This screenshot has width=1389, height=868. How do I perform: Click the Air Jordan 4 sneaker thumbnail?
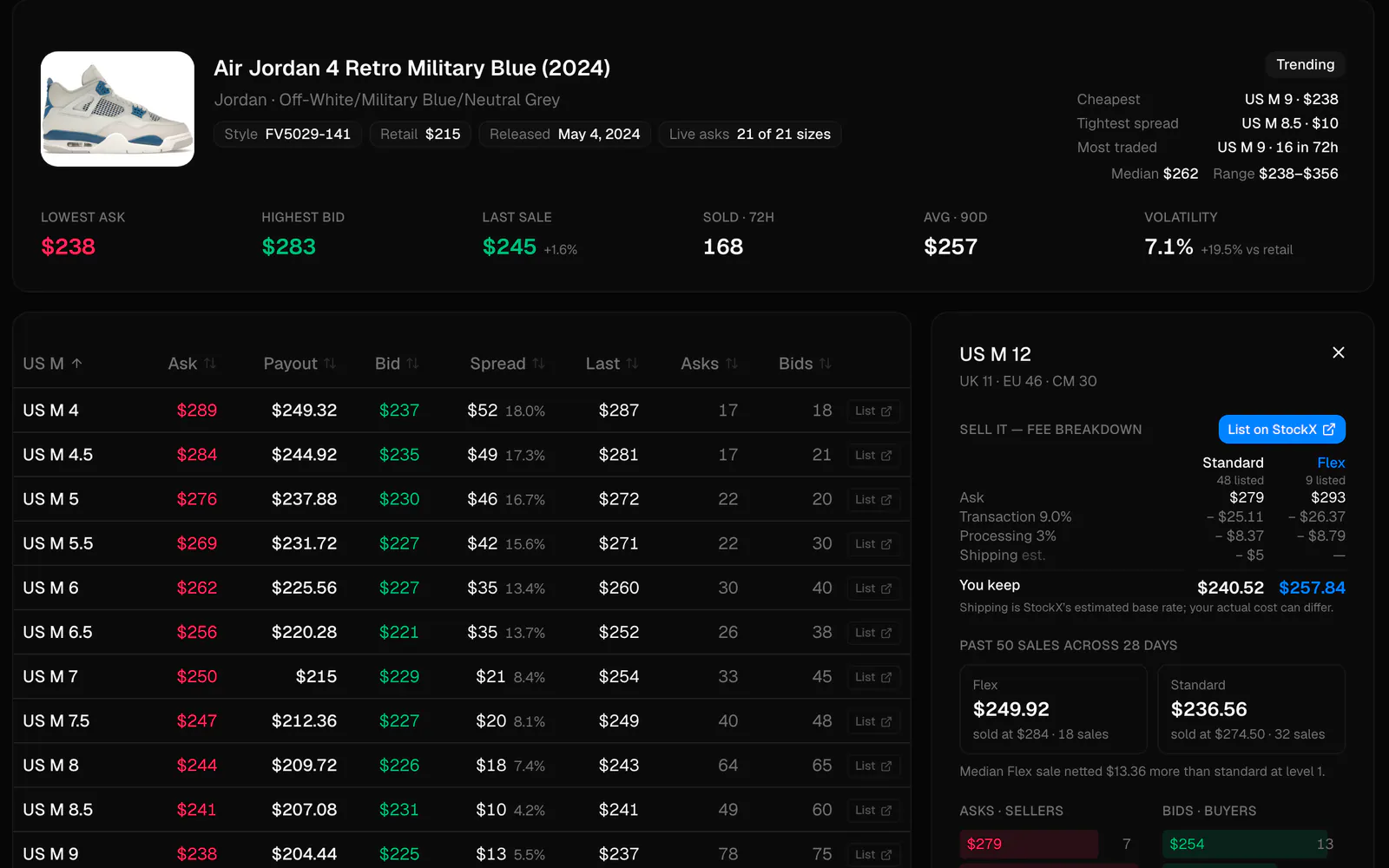pyautogui.click(x=117, y=108)
